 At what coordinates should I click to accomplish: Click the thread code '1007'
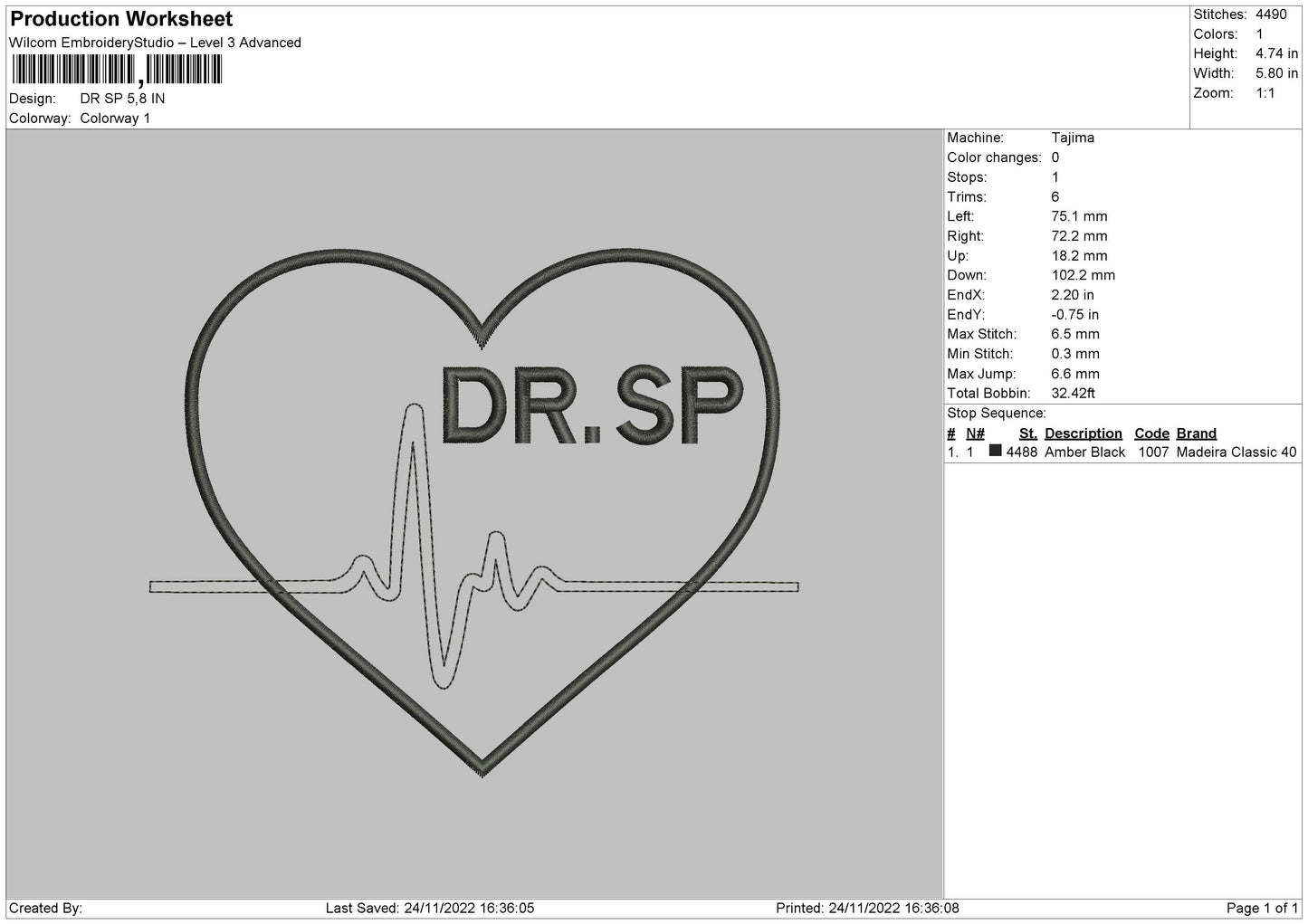(x=1153, y=452)
